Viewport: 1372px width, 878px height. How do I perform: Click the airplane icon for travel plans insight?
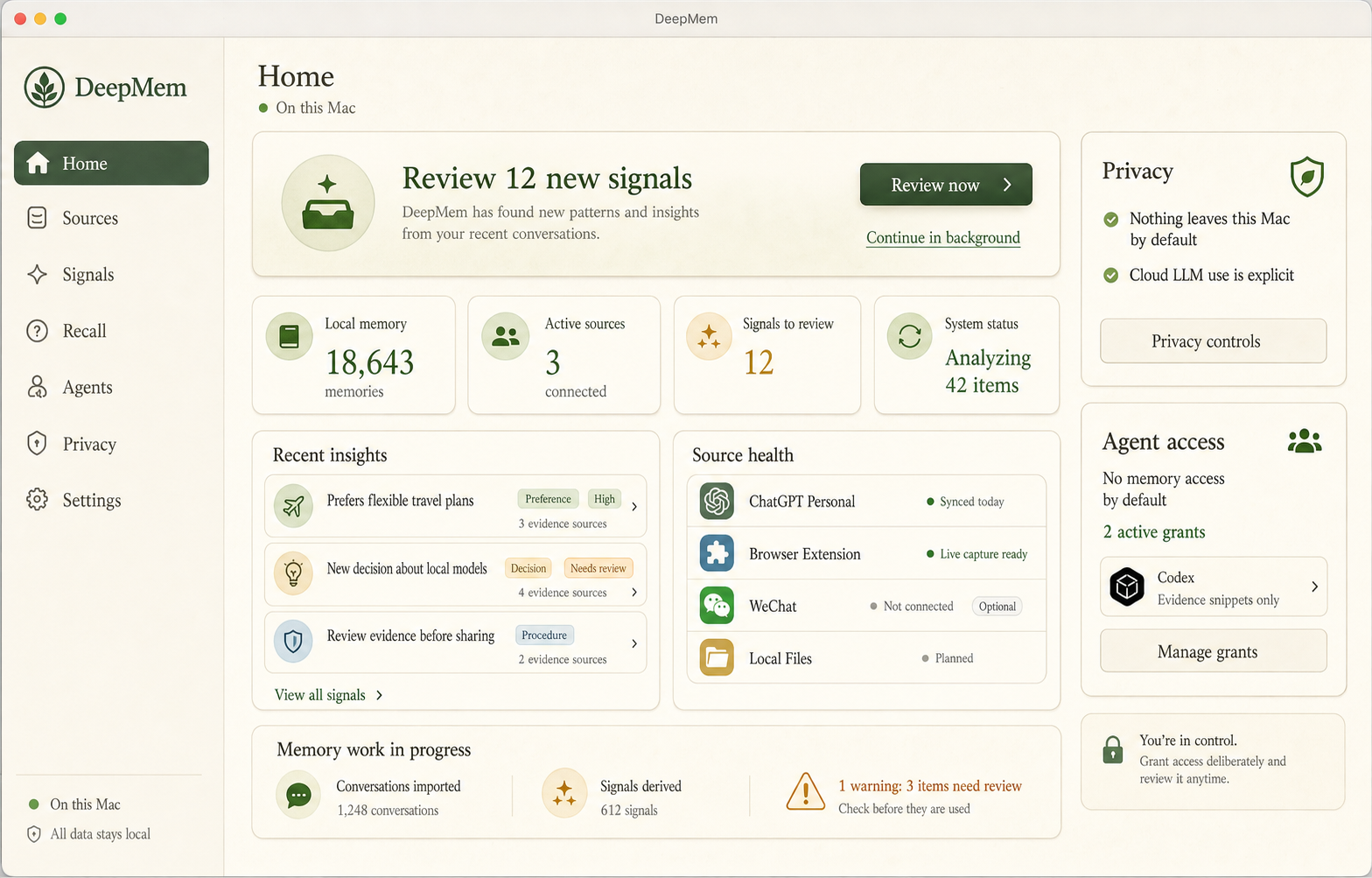[x=293, y=506]
